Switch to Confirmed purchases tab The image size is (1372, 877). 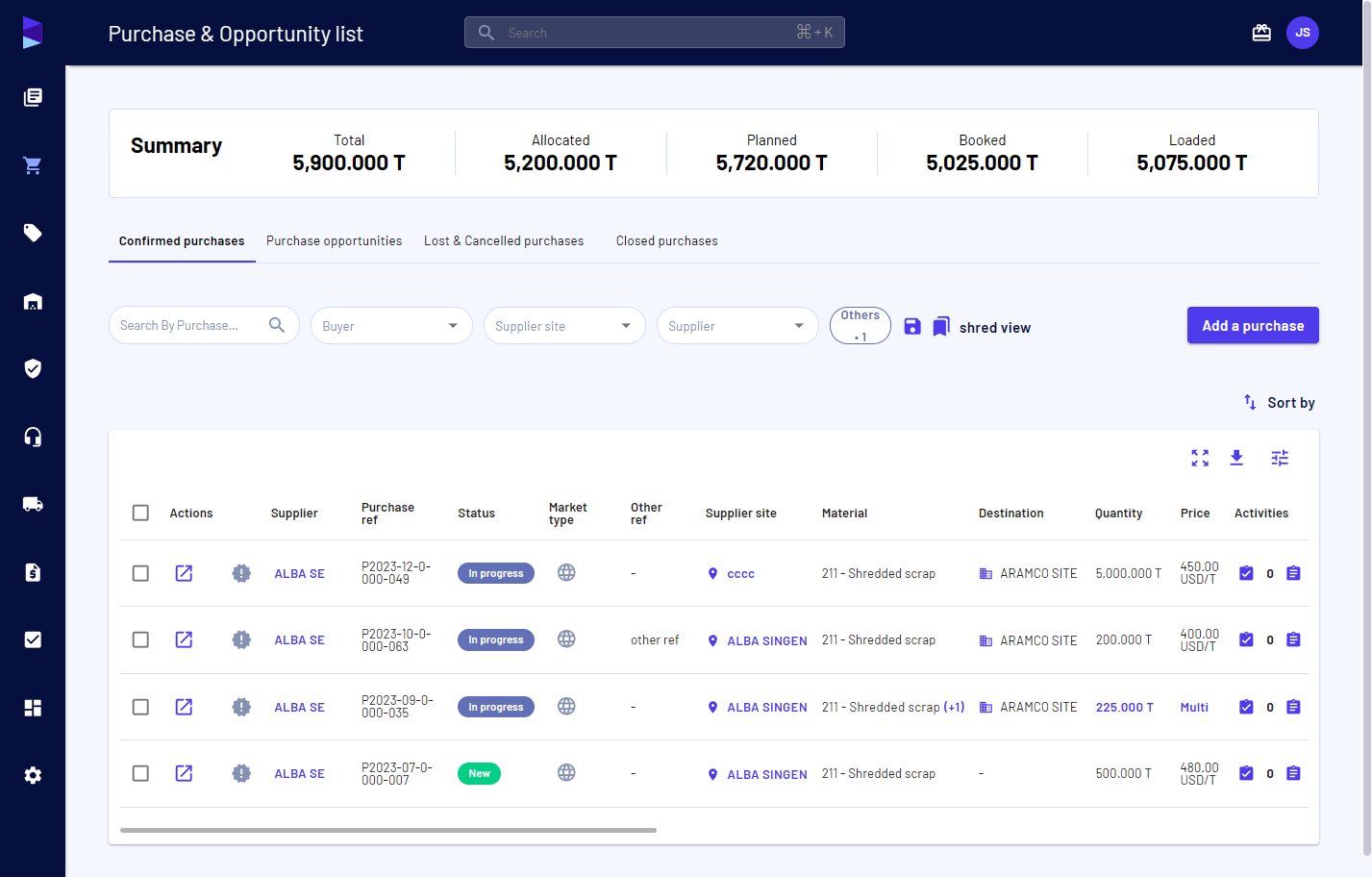(182, 241)
